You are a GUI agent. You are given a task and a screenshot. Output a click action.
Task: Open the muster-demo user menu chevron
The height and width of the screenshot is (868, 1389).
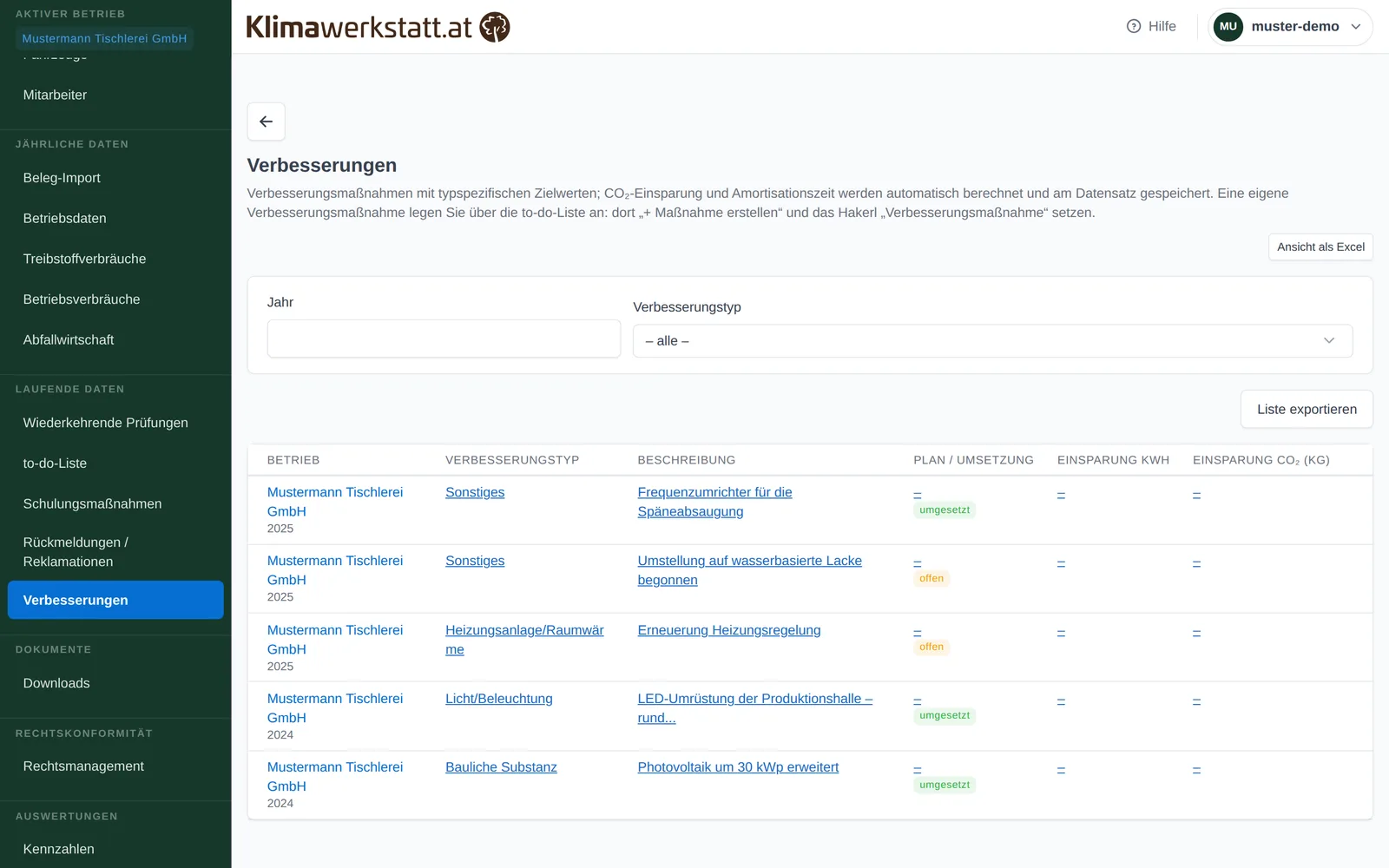1356,27
